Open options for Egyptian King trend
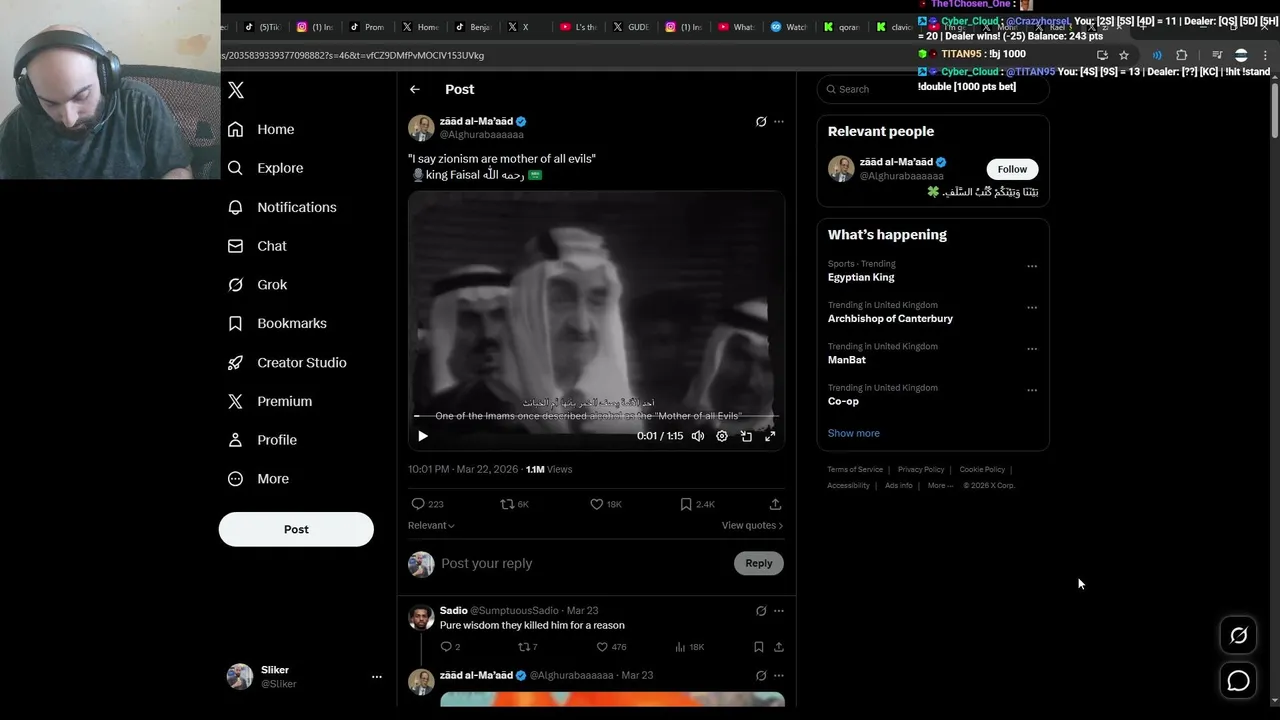This screenshot has height=720, width=1280. pyautogui.click(x=1032, y=267)
